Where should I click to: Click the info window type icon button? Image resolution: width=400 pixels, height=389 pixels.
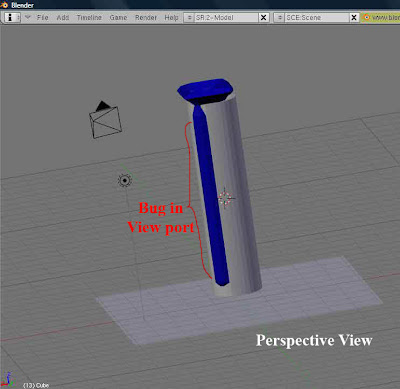(x=12, y=17)
